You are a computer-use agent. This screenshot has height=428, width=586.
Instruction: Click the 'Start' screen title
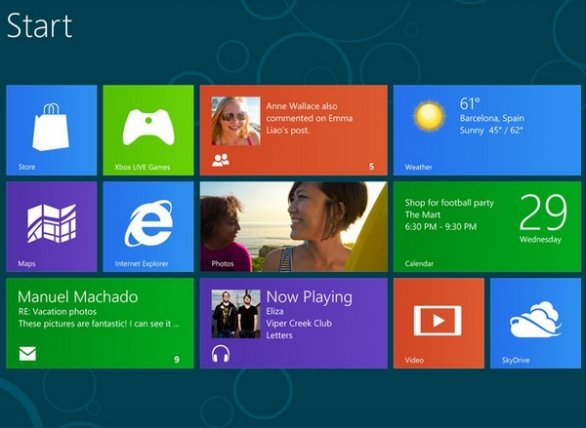(x=39, y=25)
